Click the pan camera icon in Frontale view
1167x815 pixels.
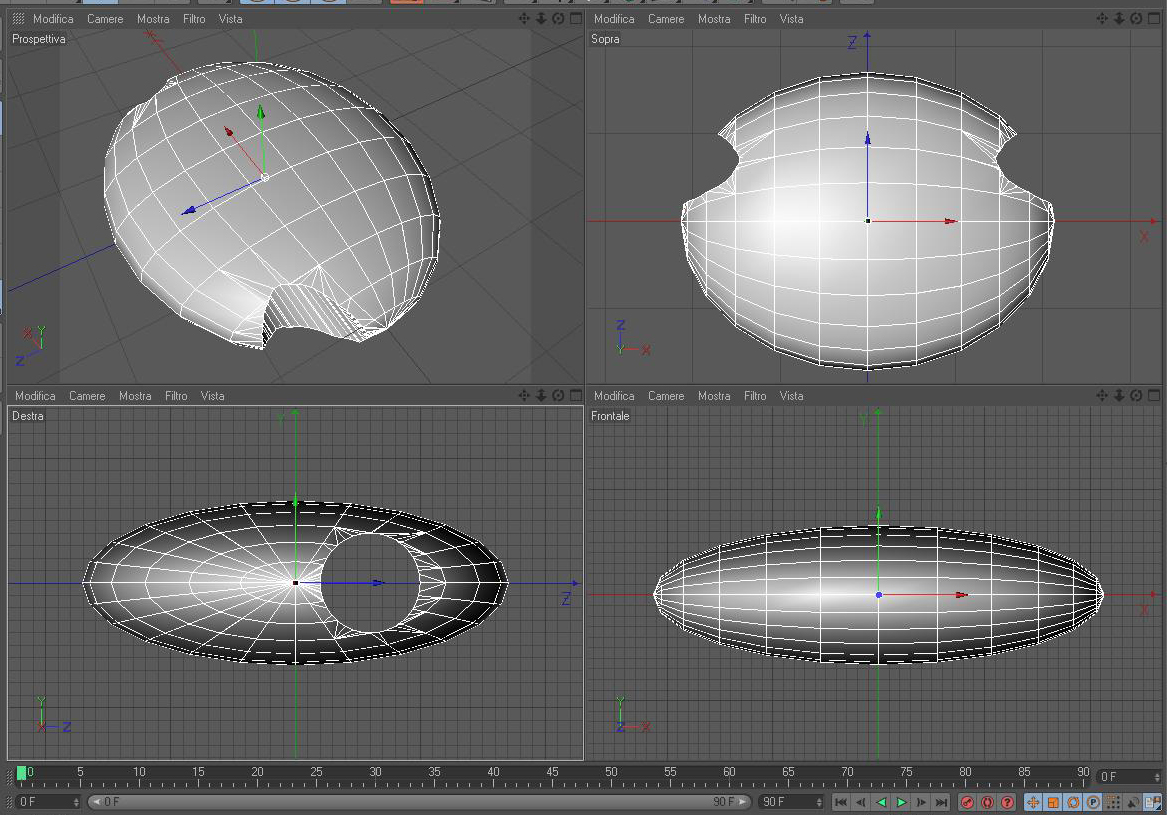click(1102, 395)
